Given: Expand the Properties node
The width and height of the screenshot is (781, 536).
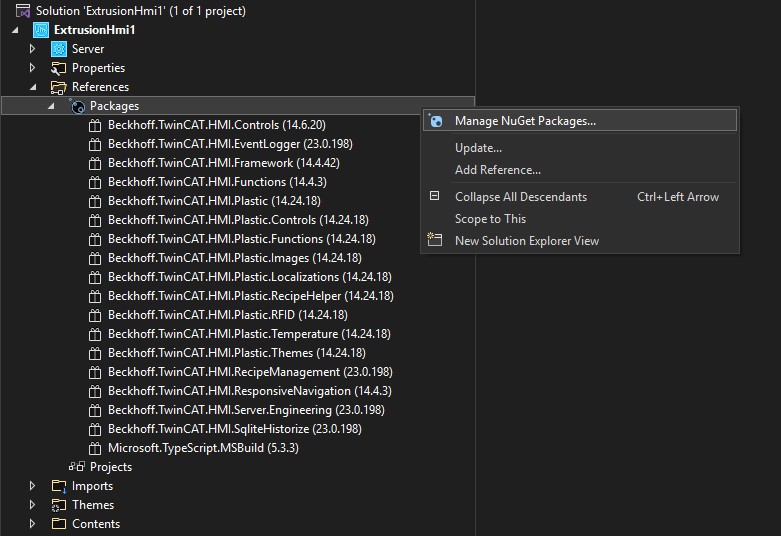Looking at the screenshot, I should click(32, 68).
